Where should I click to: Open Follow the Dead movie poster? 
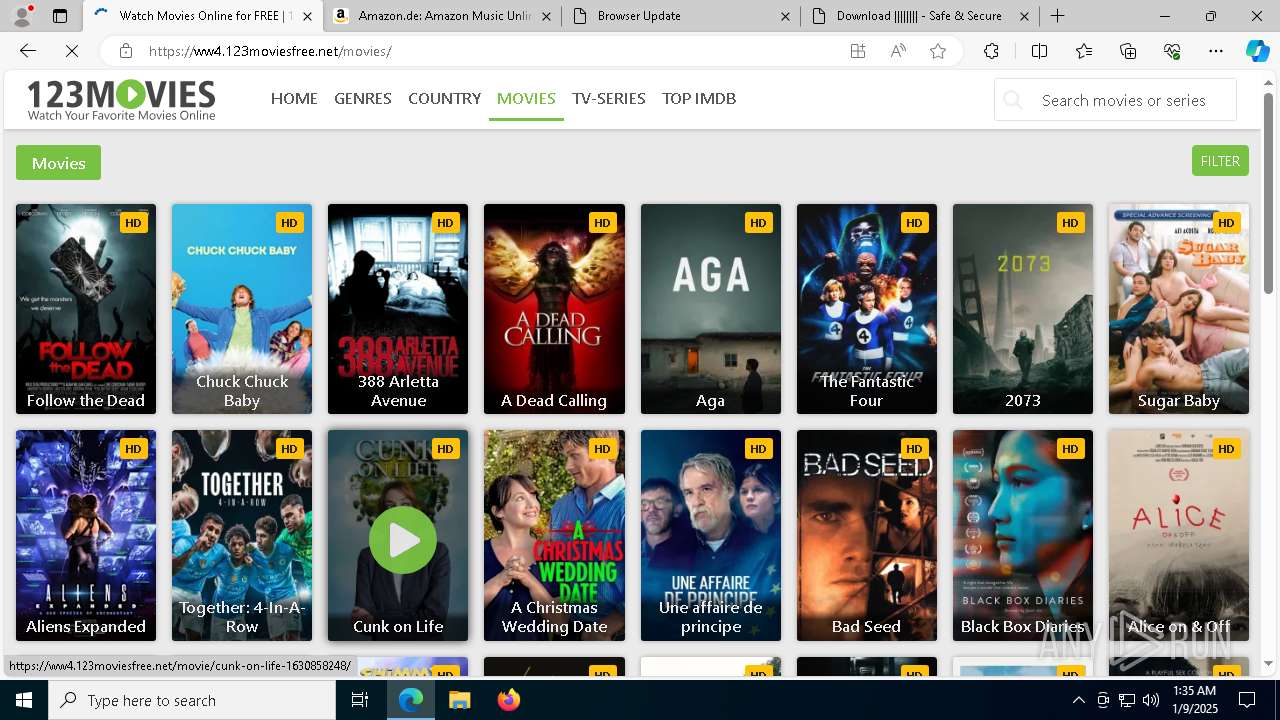click(x=86, y=309)
